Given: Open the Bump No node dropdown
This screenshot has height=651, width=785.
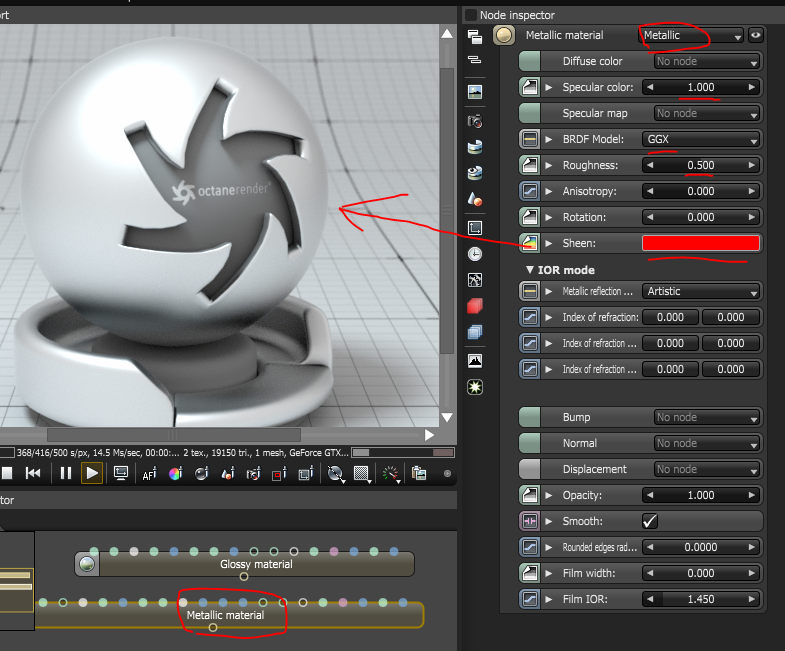Looking at the screenshot, I should [707, 417].
